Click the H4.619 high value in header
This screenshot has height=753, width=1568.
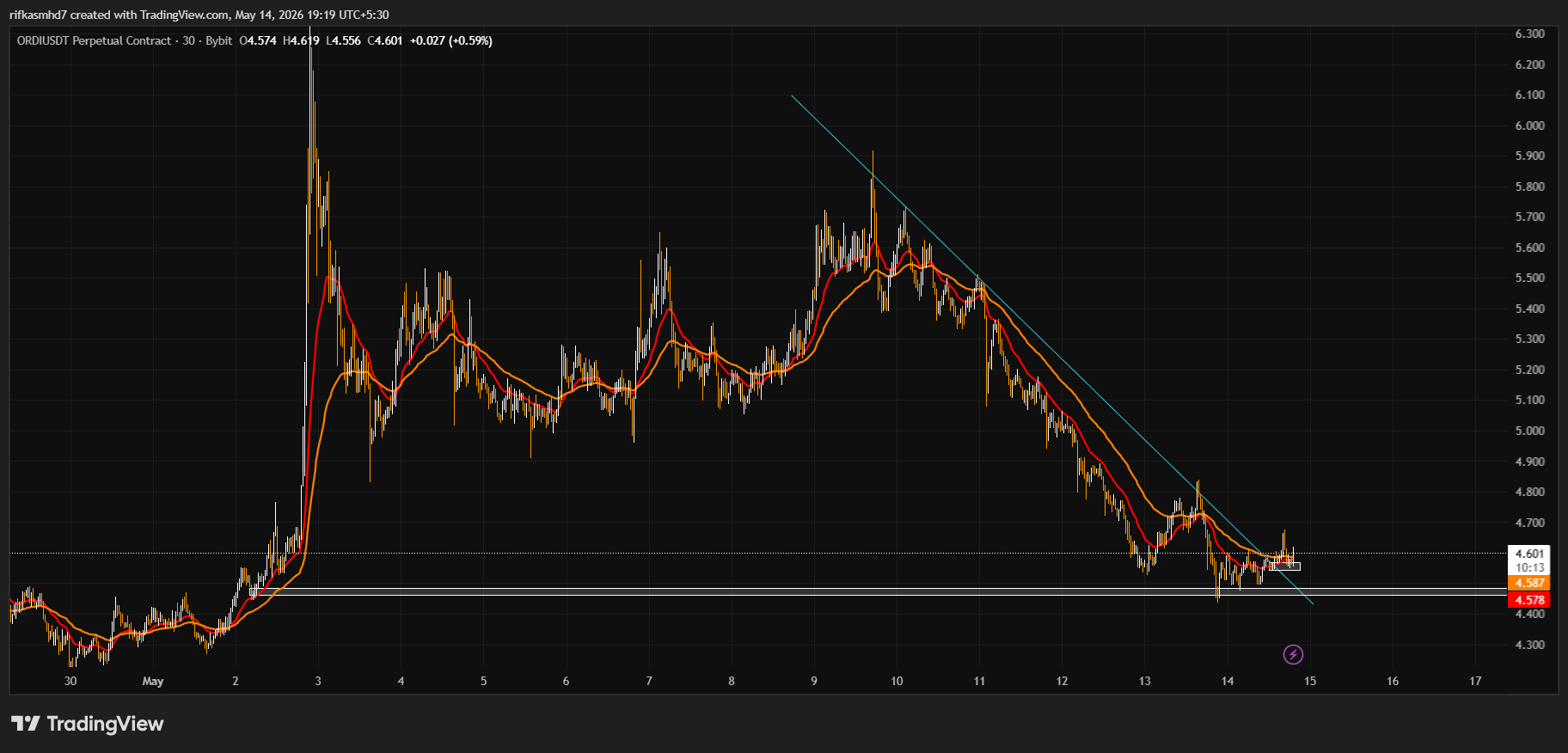[301, 40]
